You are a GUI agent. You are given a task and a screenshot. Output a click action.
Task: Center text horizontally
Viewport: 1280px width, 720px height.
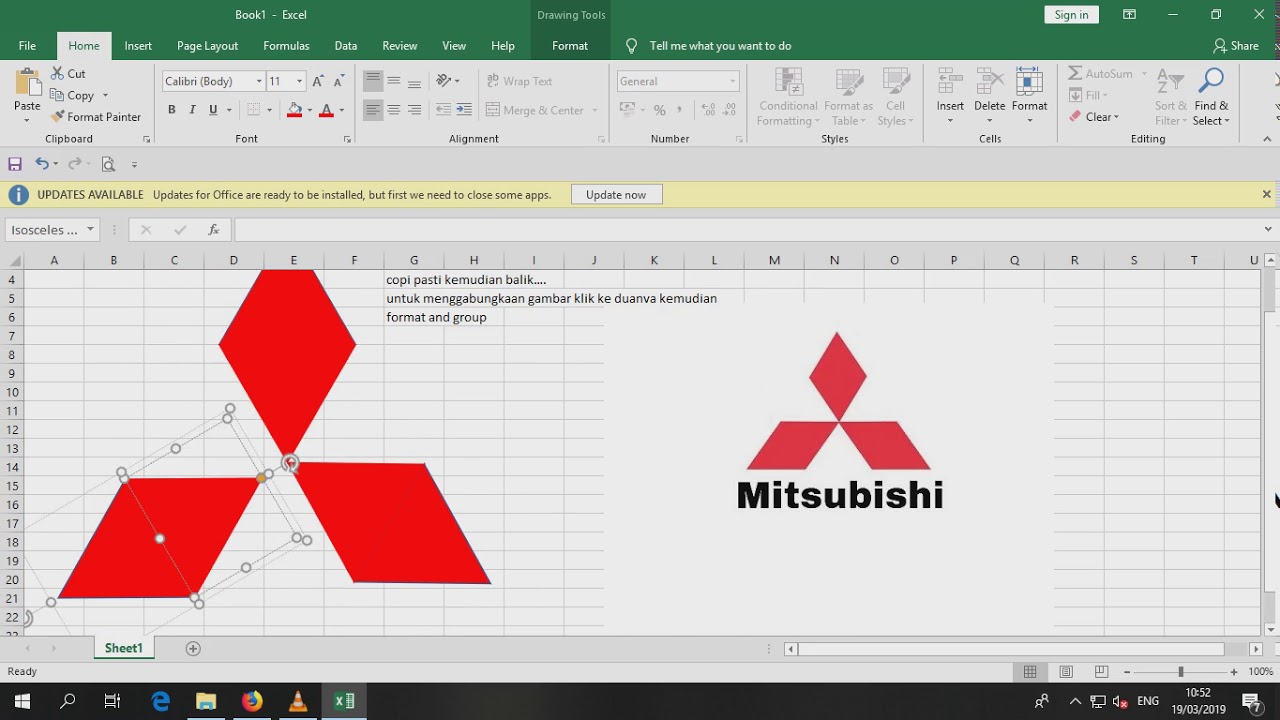pos(394,110)
